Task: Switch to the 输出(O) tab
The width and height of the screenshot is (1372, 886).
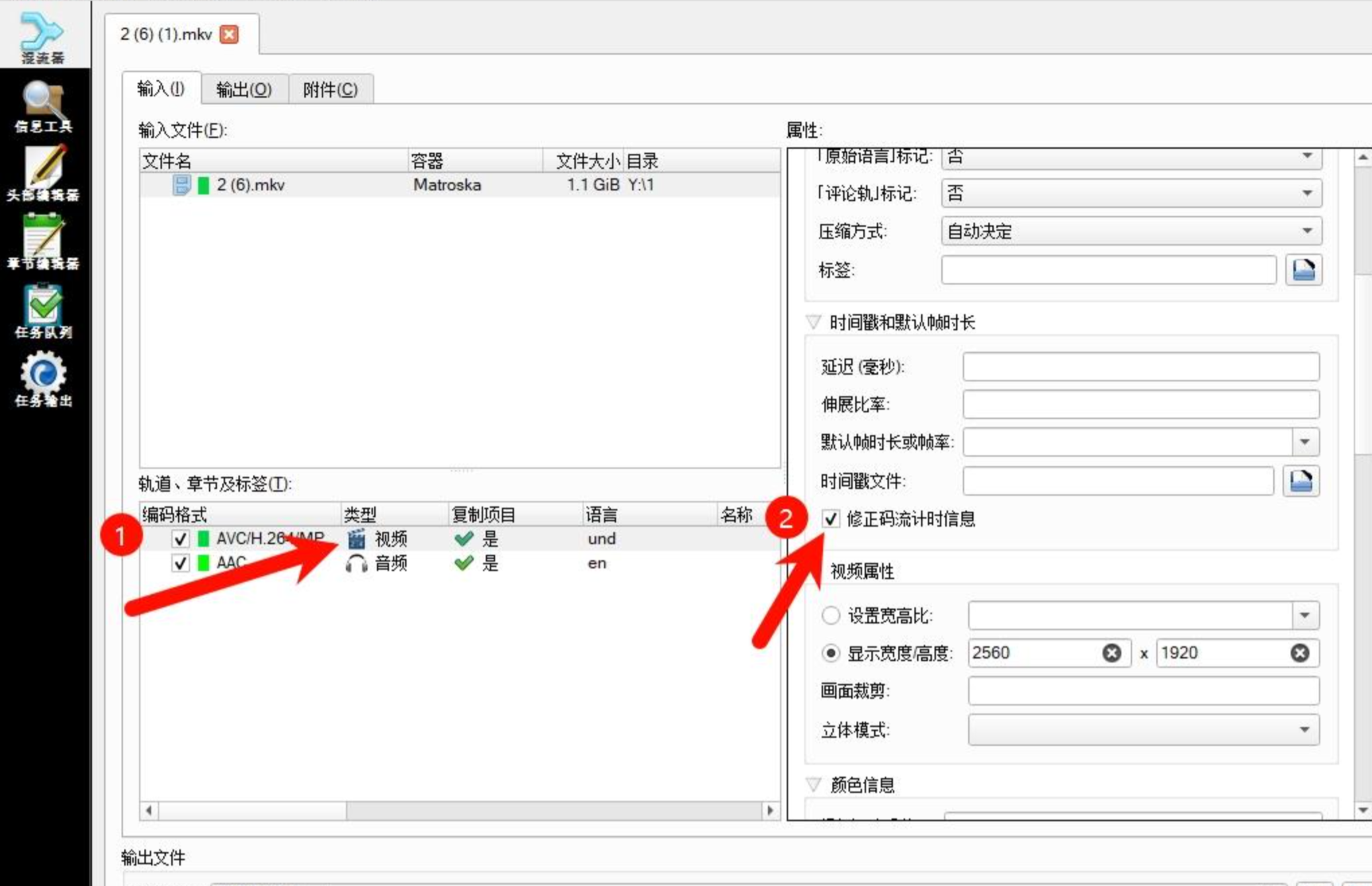Action: [x=245, y=90]
